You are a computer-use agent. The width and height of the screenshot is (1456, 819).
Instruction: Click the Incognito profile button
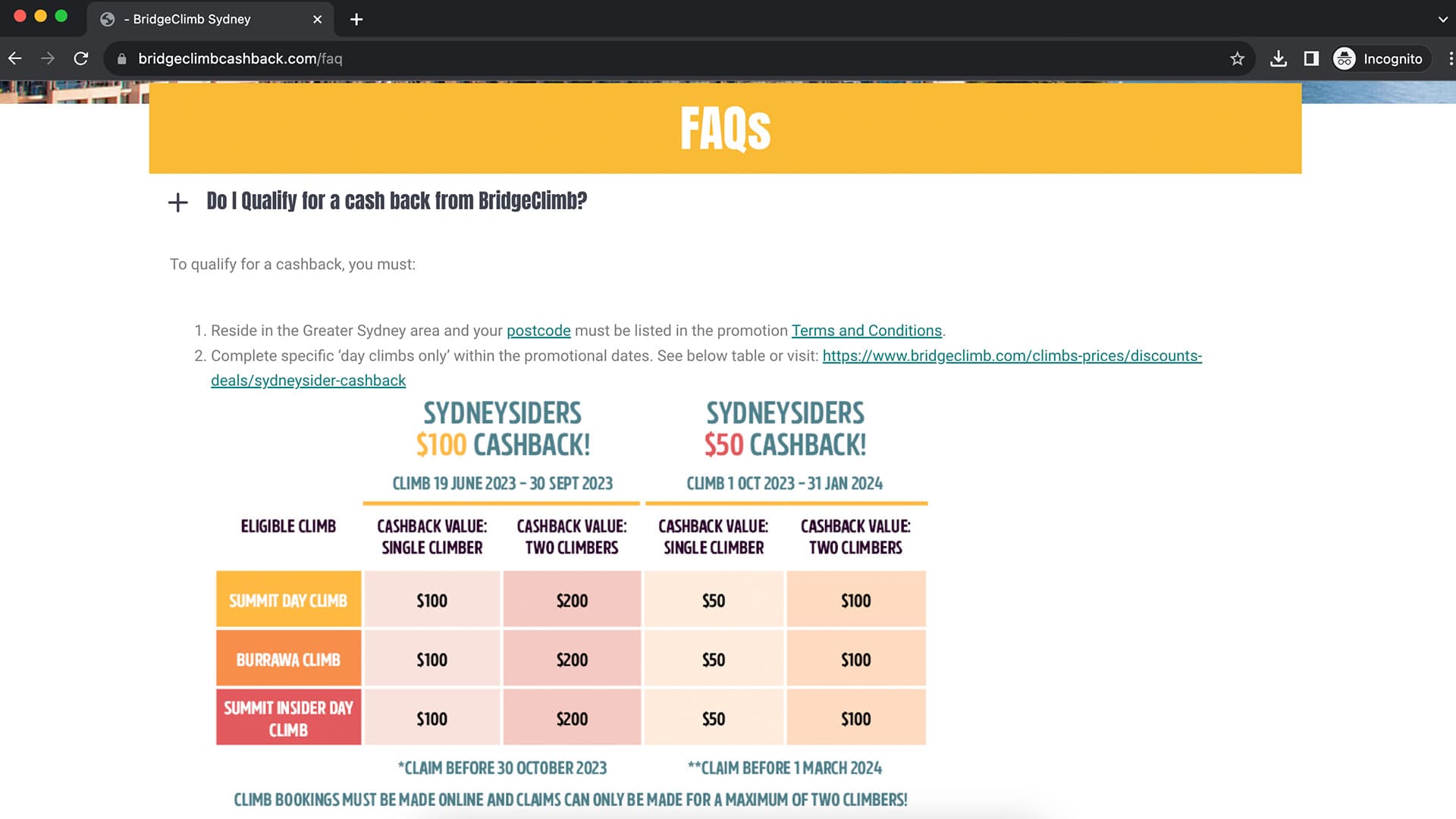[1380, 58]
